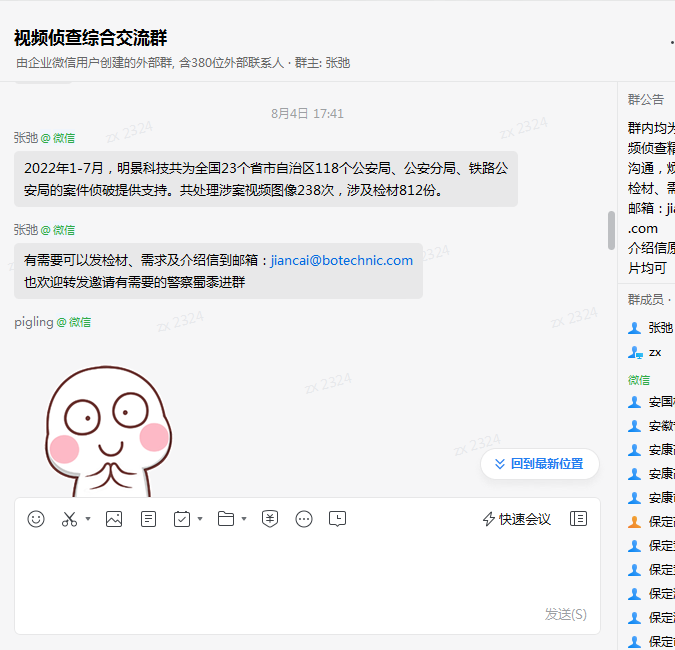Expand the screenshot tool dropdown arrow
The height and width of the screenshot is (650, 675).
(x=88, y=519)
